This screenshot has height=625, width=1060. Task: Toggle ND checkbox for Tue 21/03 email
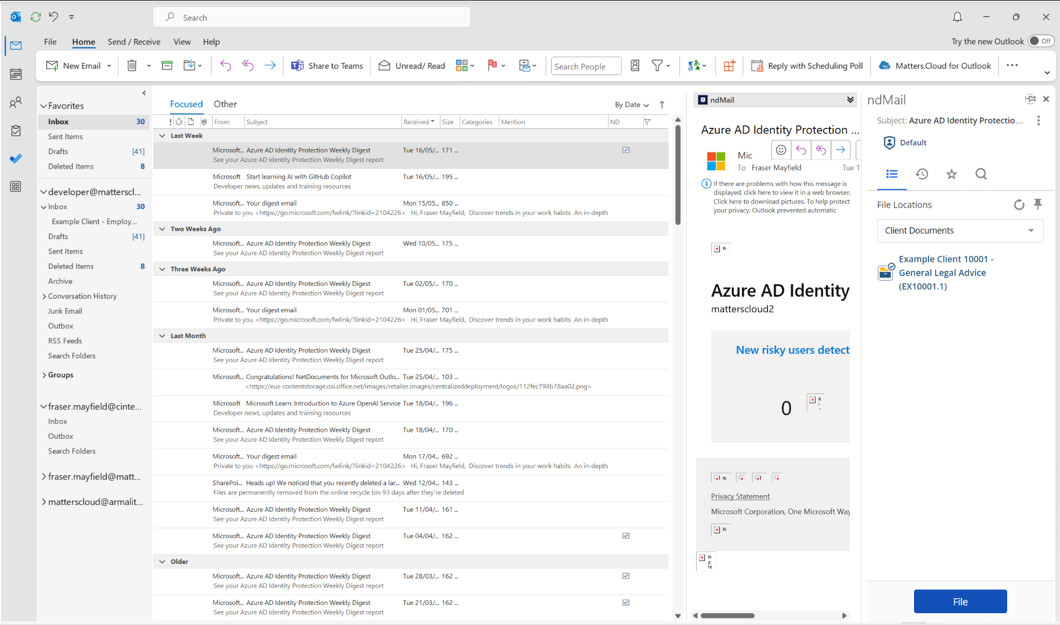(626, 603)
